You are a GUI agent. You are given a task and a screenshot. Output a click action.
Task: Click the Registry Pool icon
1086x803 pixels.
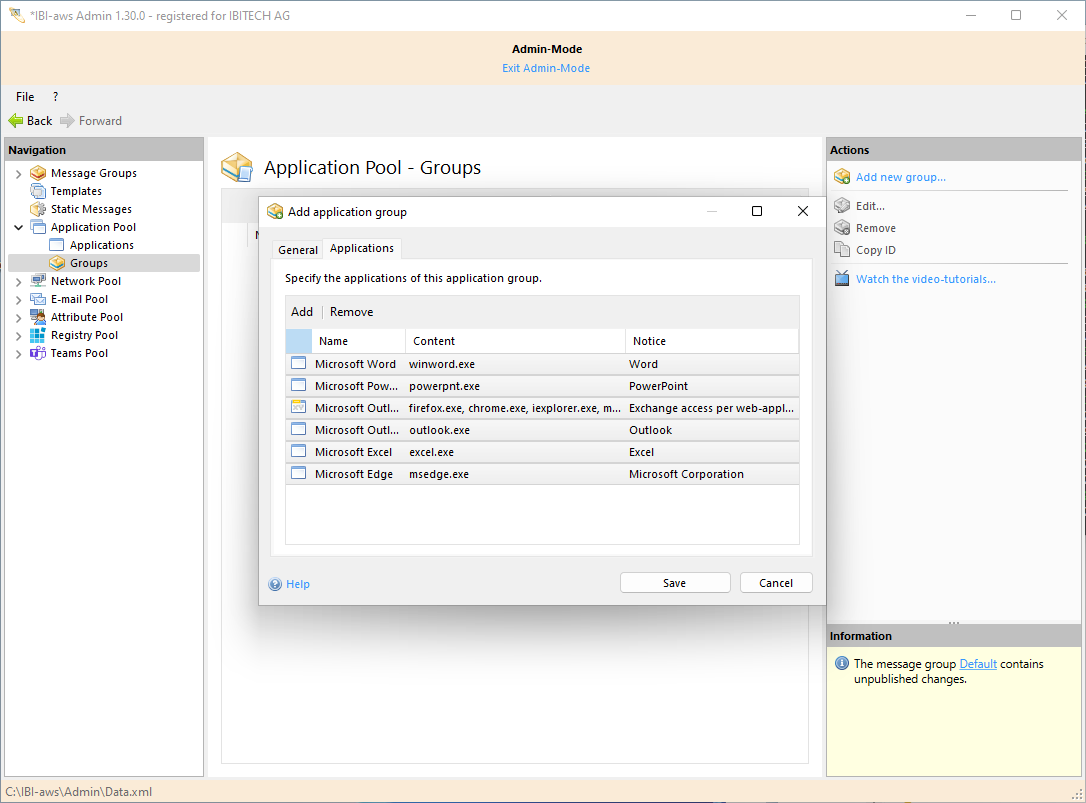(x=38, y=335)
